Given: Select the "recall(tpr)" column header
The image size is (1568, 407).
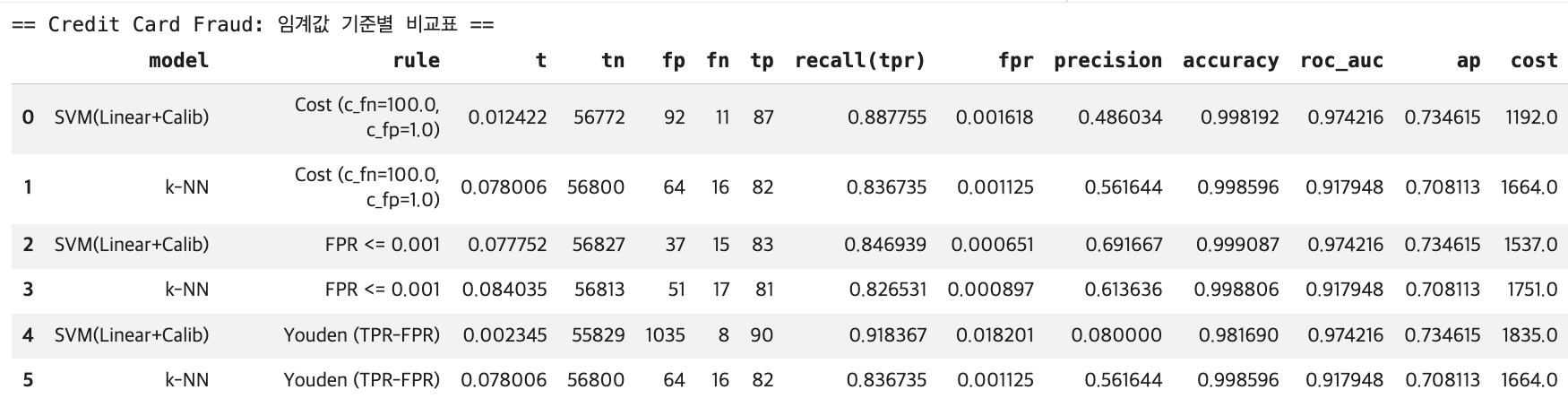Looking at the screenshot, I should [859, 61].
